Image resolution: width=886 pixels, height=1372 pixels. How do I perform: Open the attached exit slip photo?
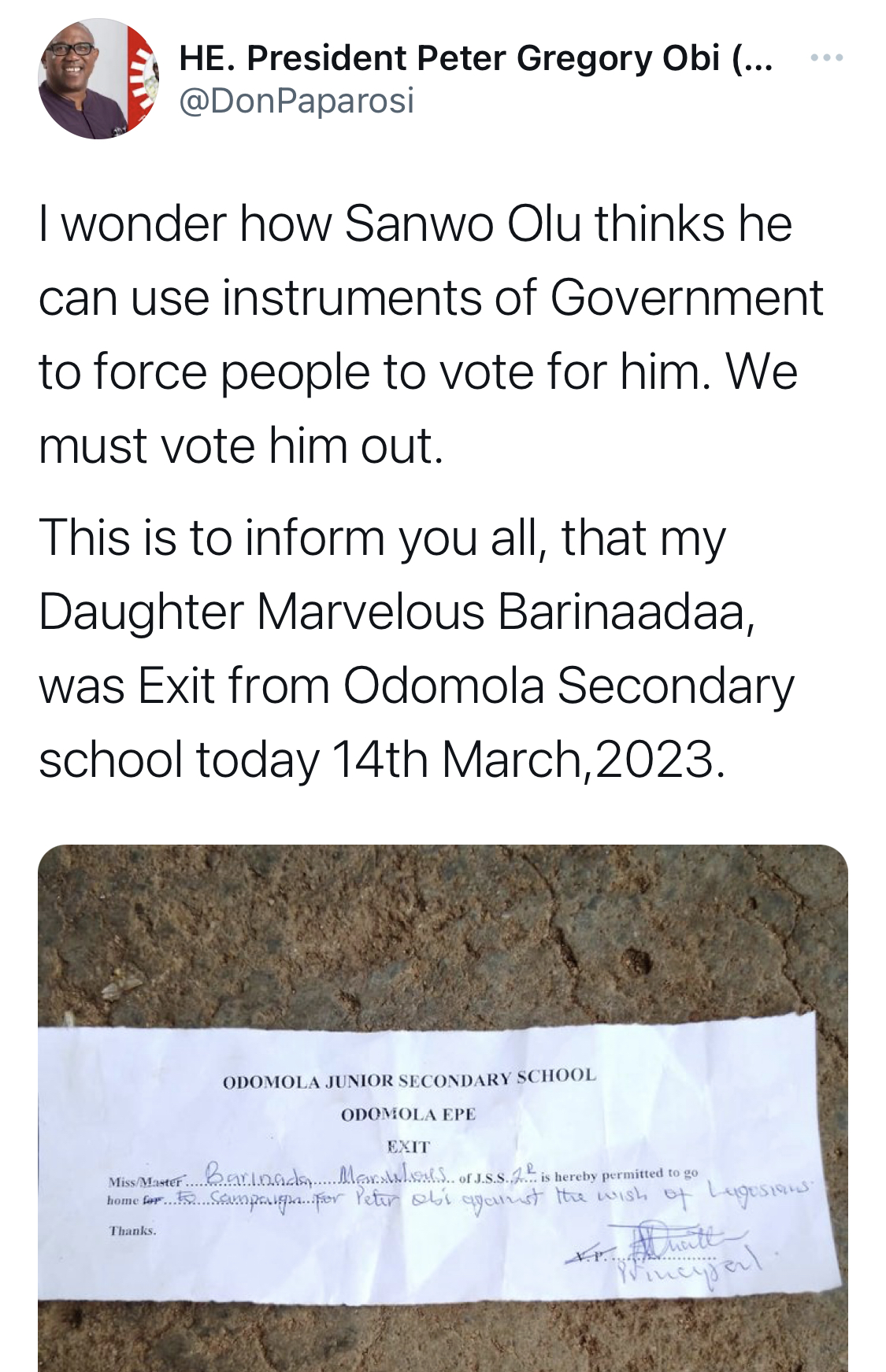point(443,1108)
